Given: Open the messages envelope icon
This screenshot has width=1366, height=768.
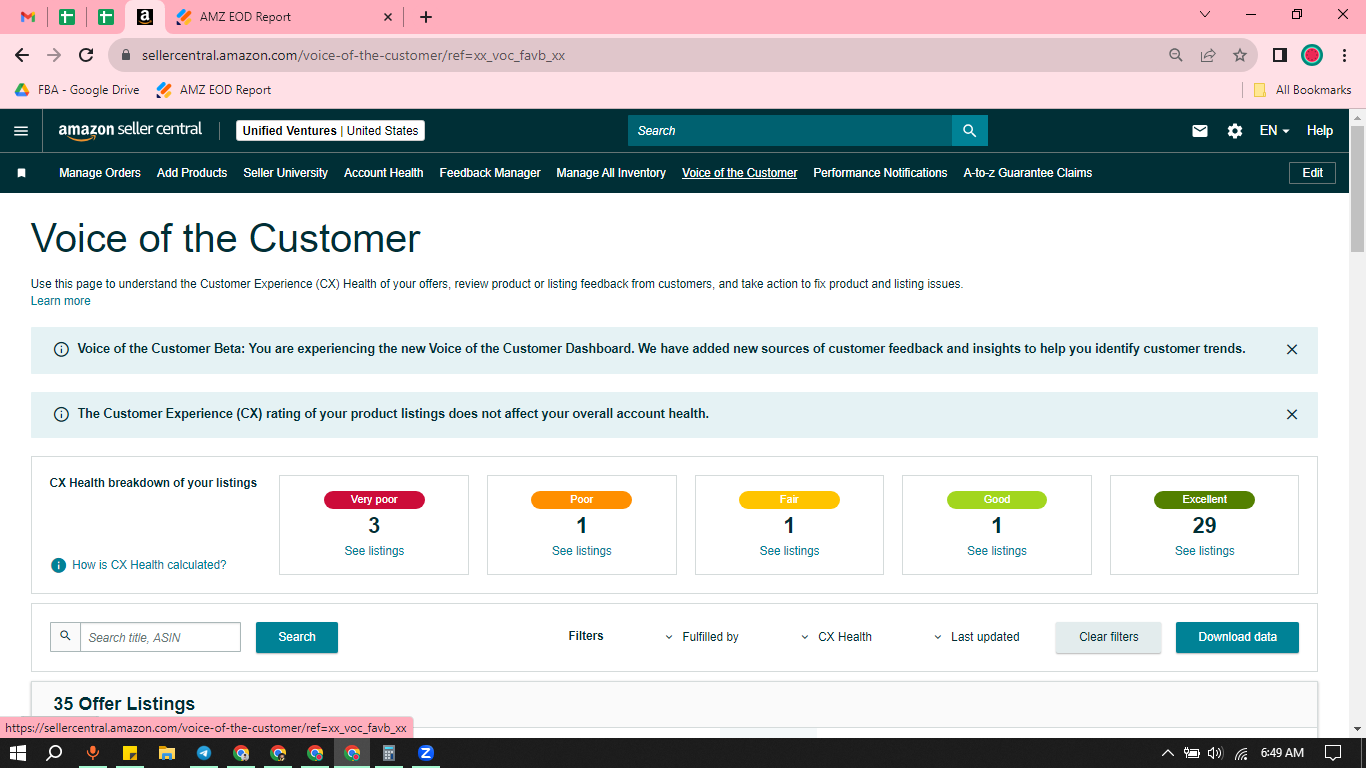Looking at the screenshot, I should (x=1200, y=131).
